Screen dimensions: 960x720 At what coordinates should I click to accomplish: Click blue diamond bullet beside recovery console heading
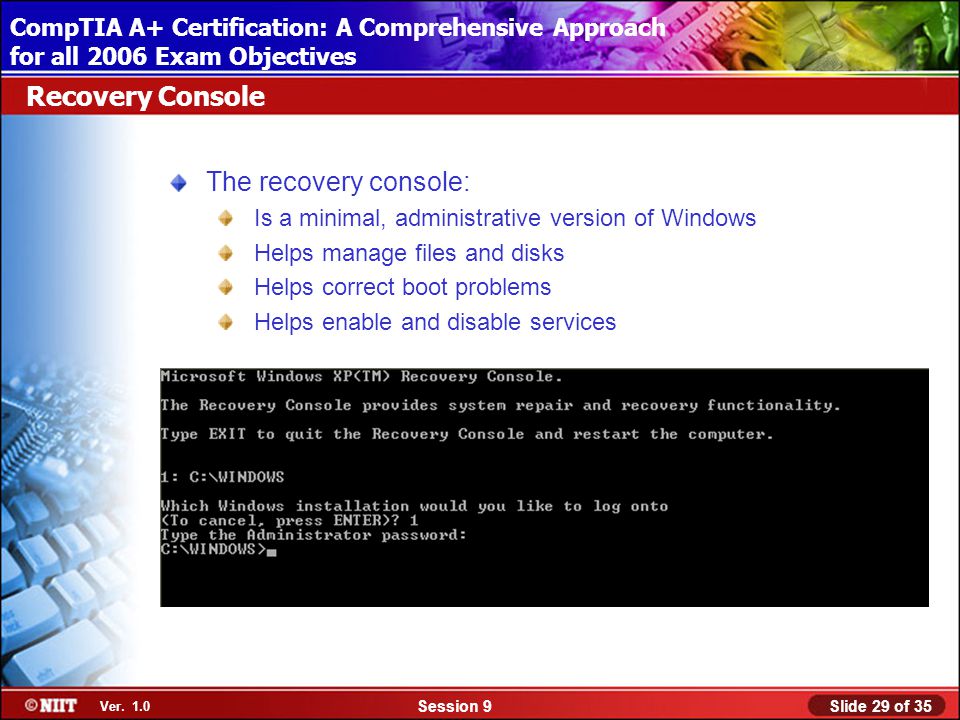(x=179, y=182)
